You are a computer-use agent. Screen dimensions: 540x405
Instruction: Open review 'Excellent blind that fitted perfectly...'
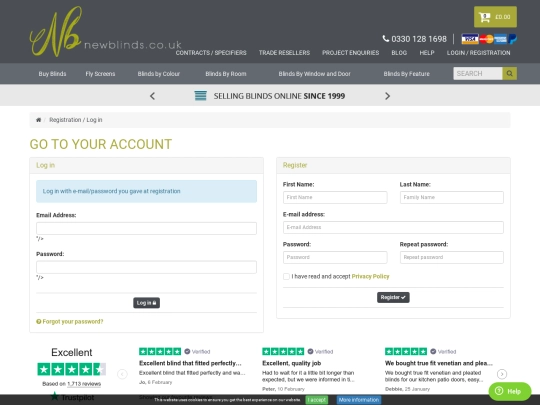click(x=190, y=363)
